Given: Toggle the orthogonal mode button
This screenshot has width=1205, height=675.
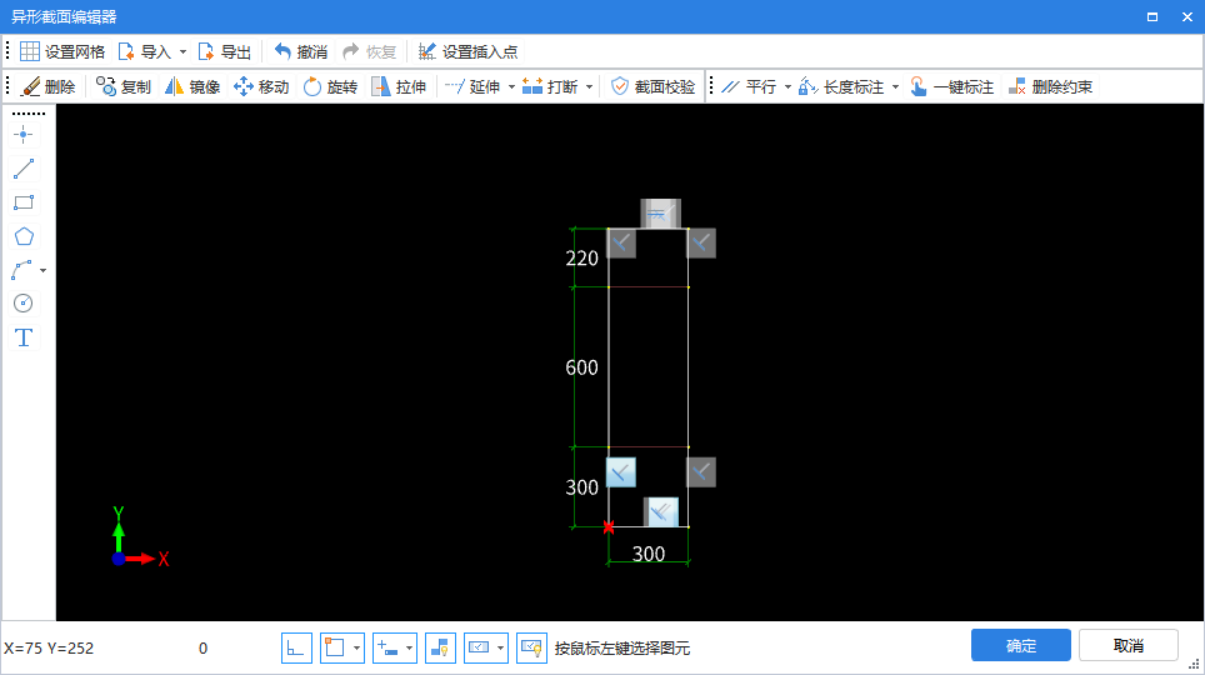Looking at the screenshot, I should (296, 648).
